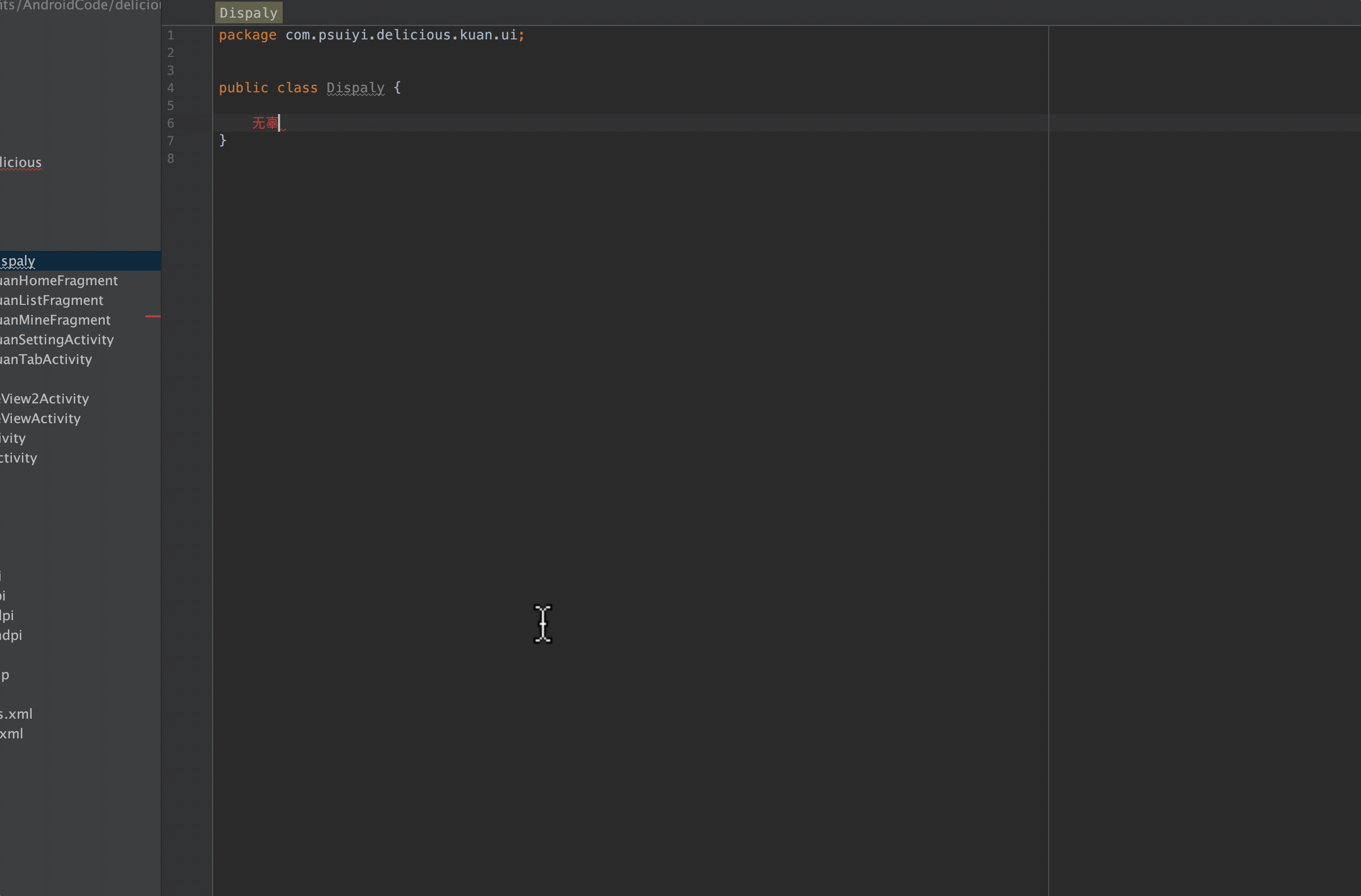The image size is (1361, 896).
Task: Open KuanTabActivity in the project tree
Action: coord(46,359)
